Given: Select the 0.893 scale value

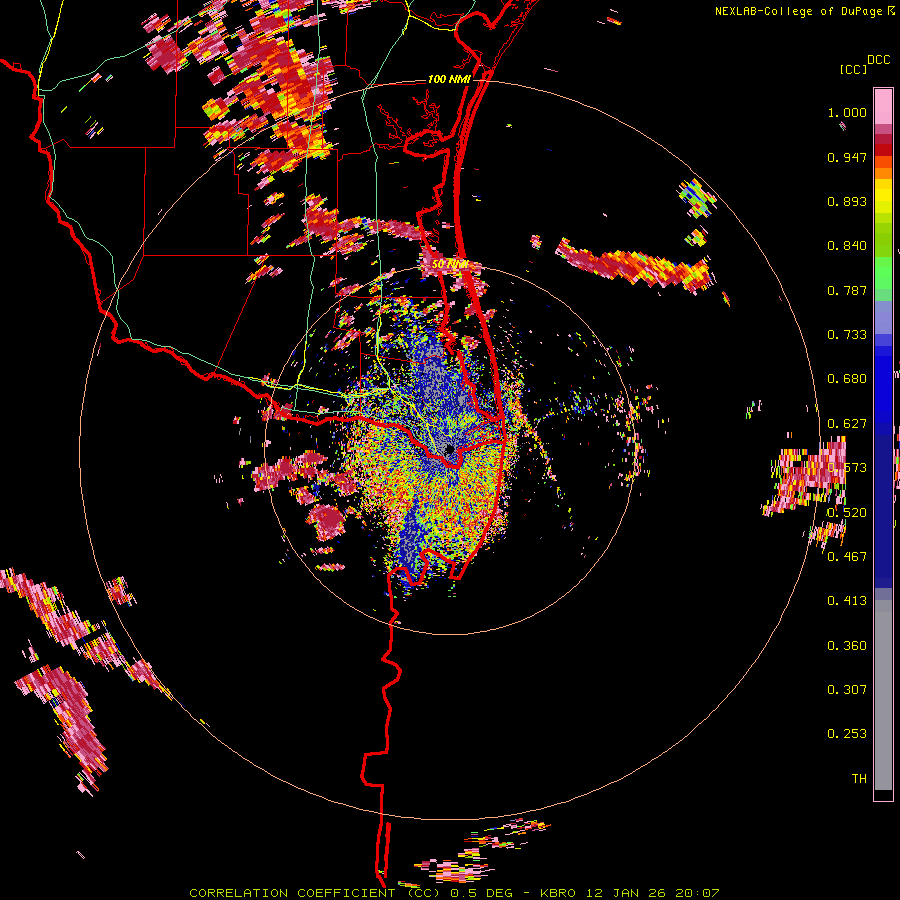Looking at the screenshot, I should point(847,201).
